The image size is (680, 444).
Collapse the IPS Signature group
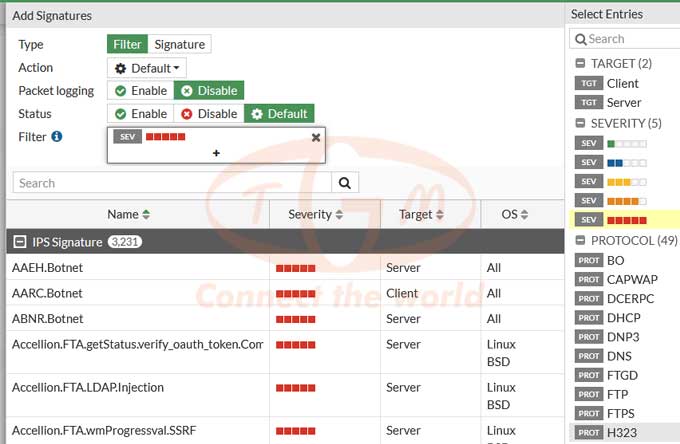[x=20, y=242]
